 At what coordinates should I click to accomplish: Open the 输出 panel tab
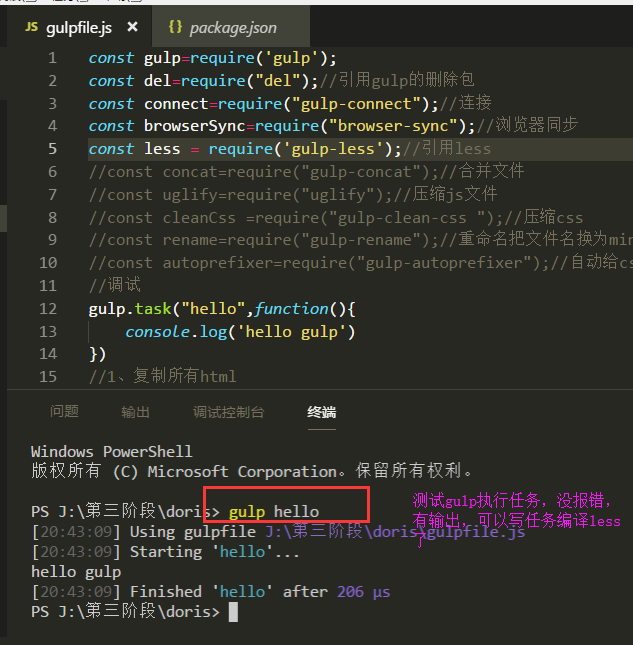pos(135,411)
